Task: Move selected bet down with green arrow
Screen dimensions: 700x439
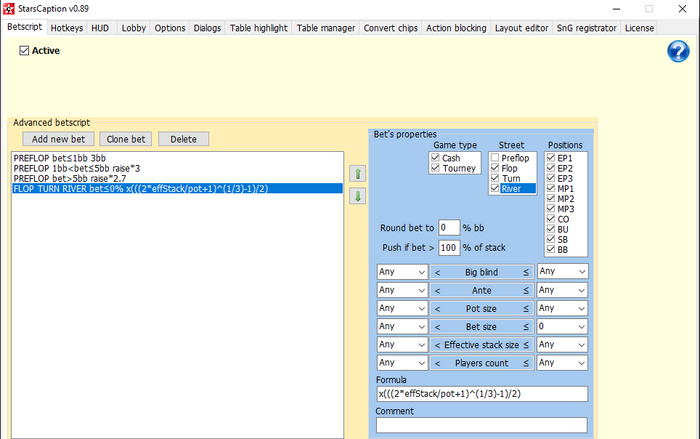Action: [357, 196]
